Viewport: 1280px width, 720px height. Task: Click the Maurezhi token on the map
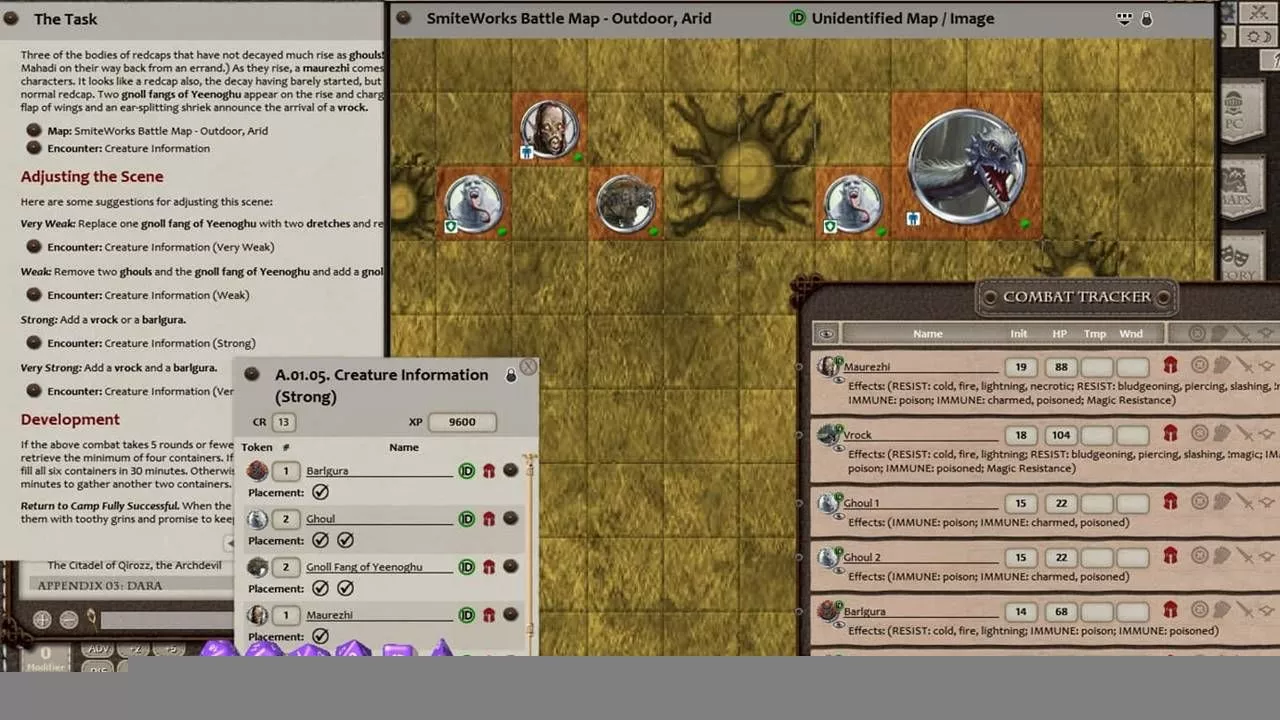(x=548, y=129)
